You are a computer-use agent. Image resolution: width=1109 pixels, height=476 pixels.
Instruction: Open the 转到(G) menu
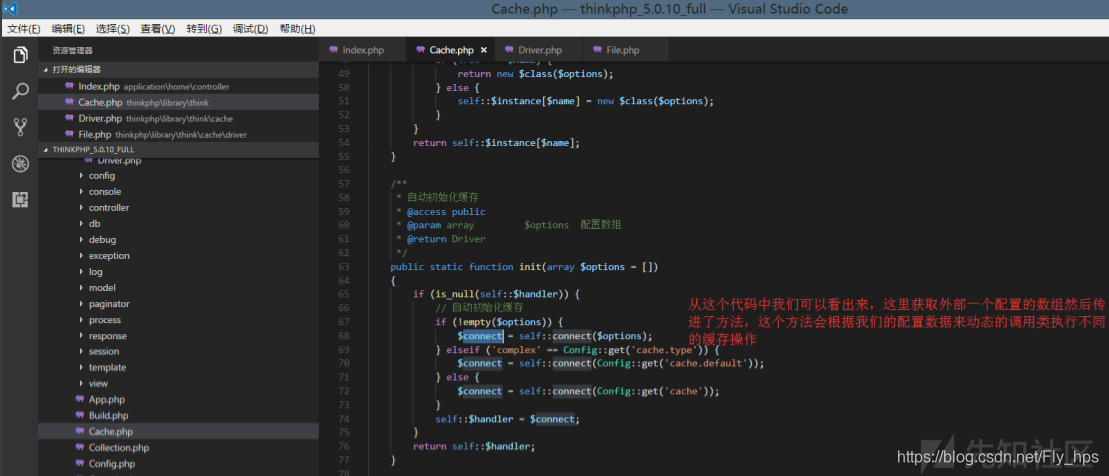(x=204, y=29)
